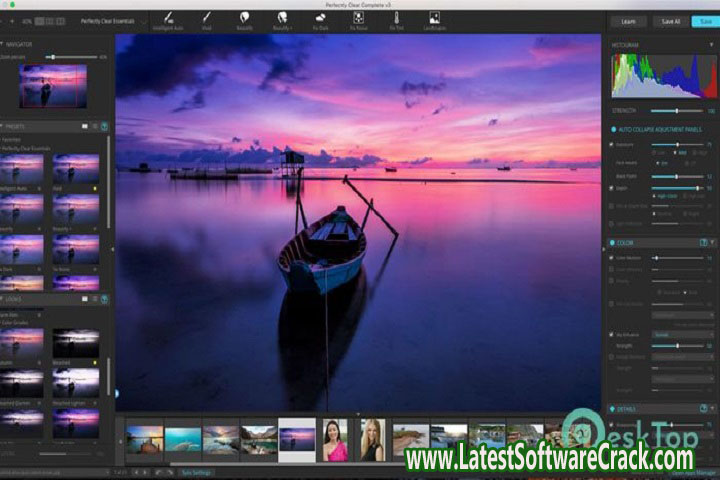This screenshot has width=720, height=480.
Task: Select the Vivid preset icon in toolbar
Action: tap(207, 18)
